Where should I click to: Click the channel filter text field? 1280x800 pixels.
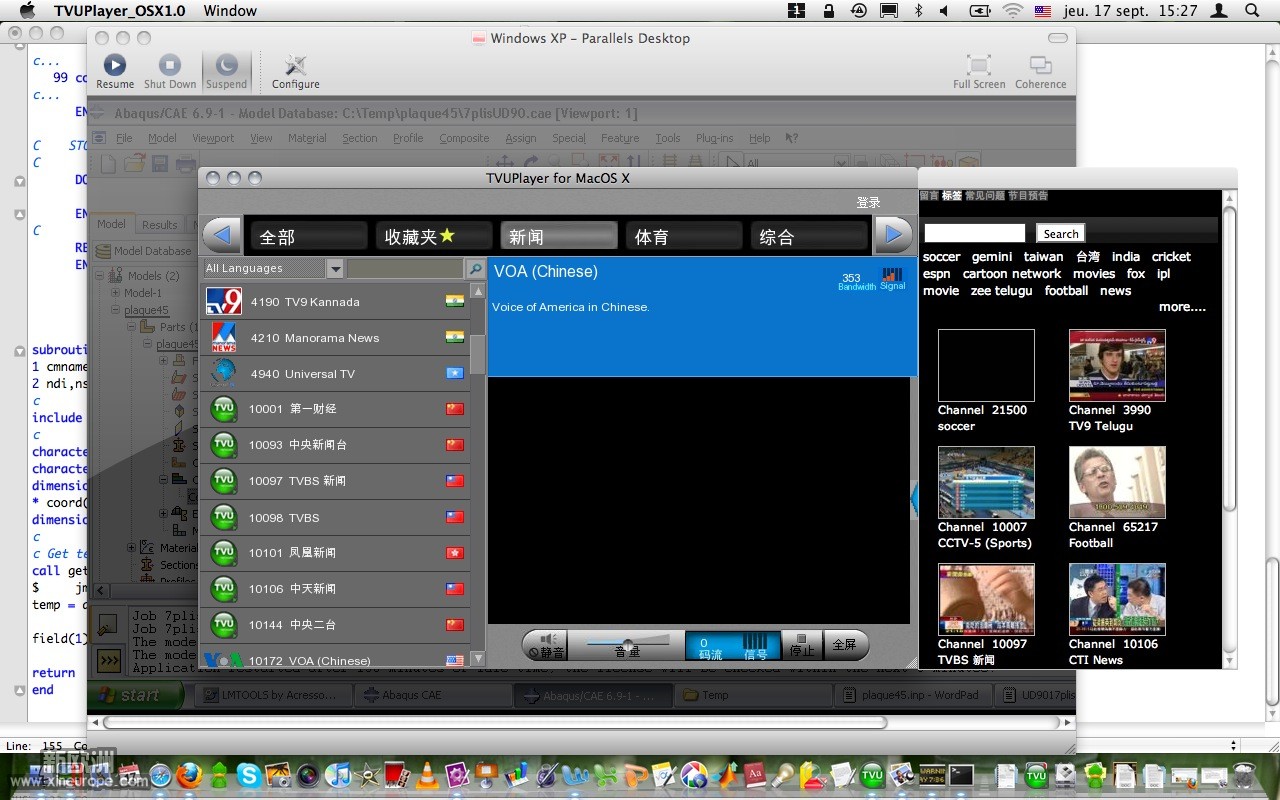point(406,268)
